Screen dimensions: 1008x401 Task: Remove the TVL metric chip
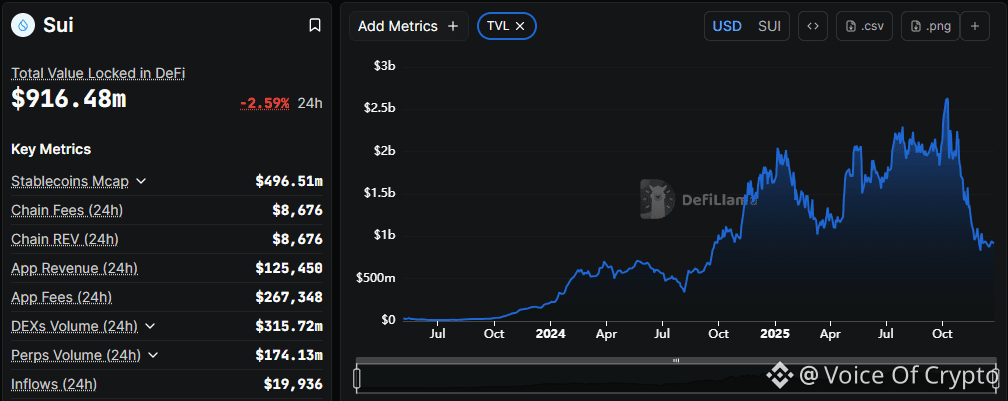(x=520, y=26)
